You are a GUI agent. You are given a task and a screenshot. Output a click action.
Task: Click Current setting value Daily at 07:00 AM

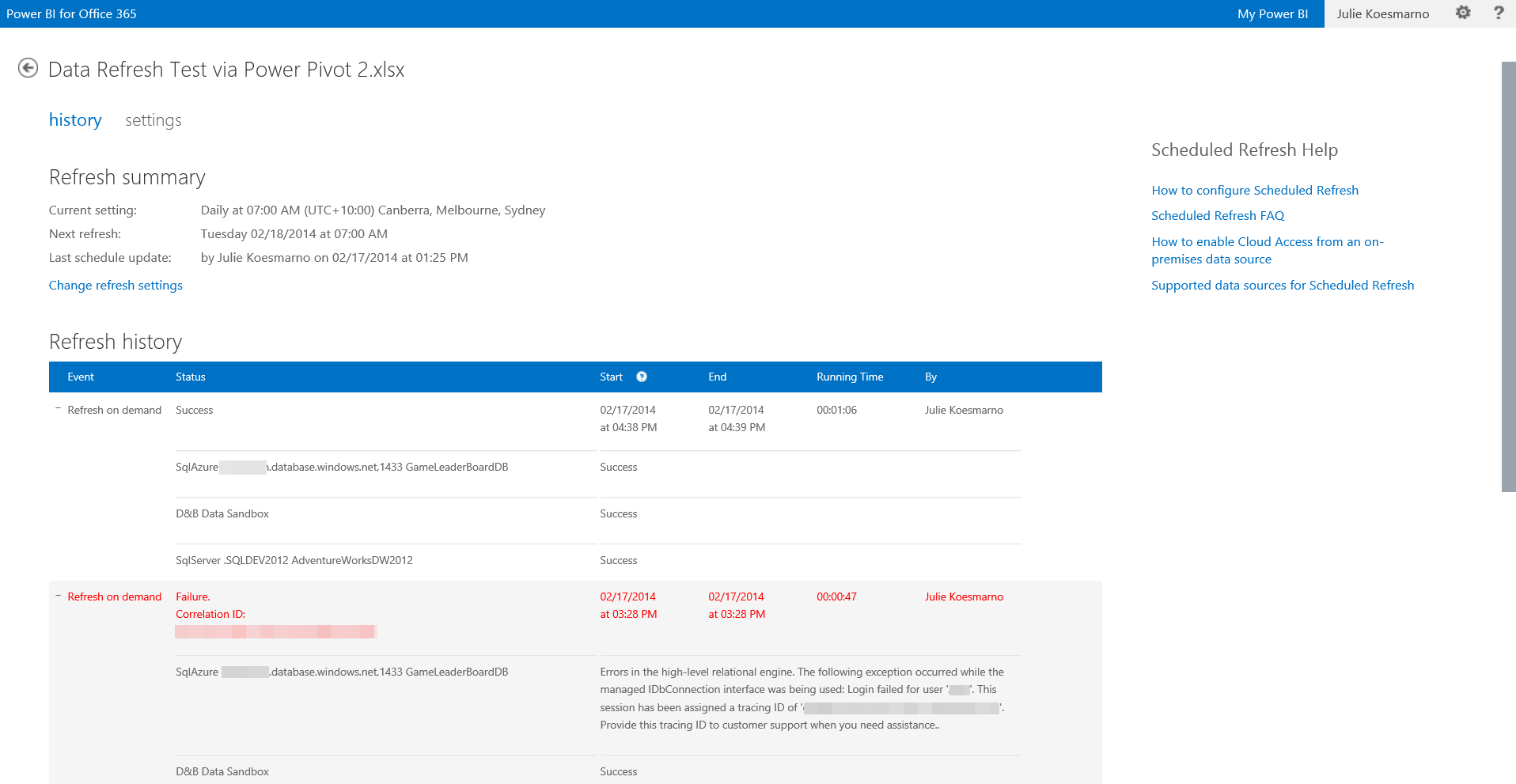(373, 210)
